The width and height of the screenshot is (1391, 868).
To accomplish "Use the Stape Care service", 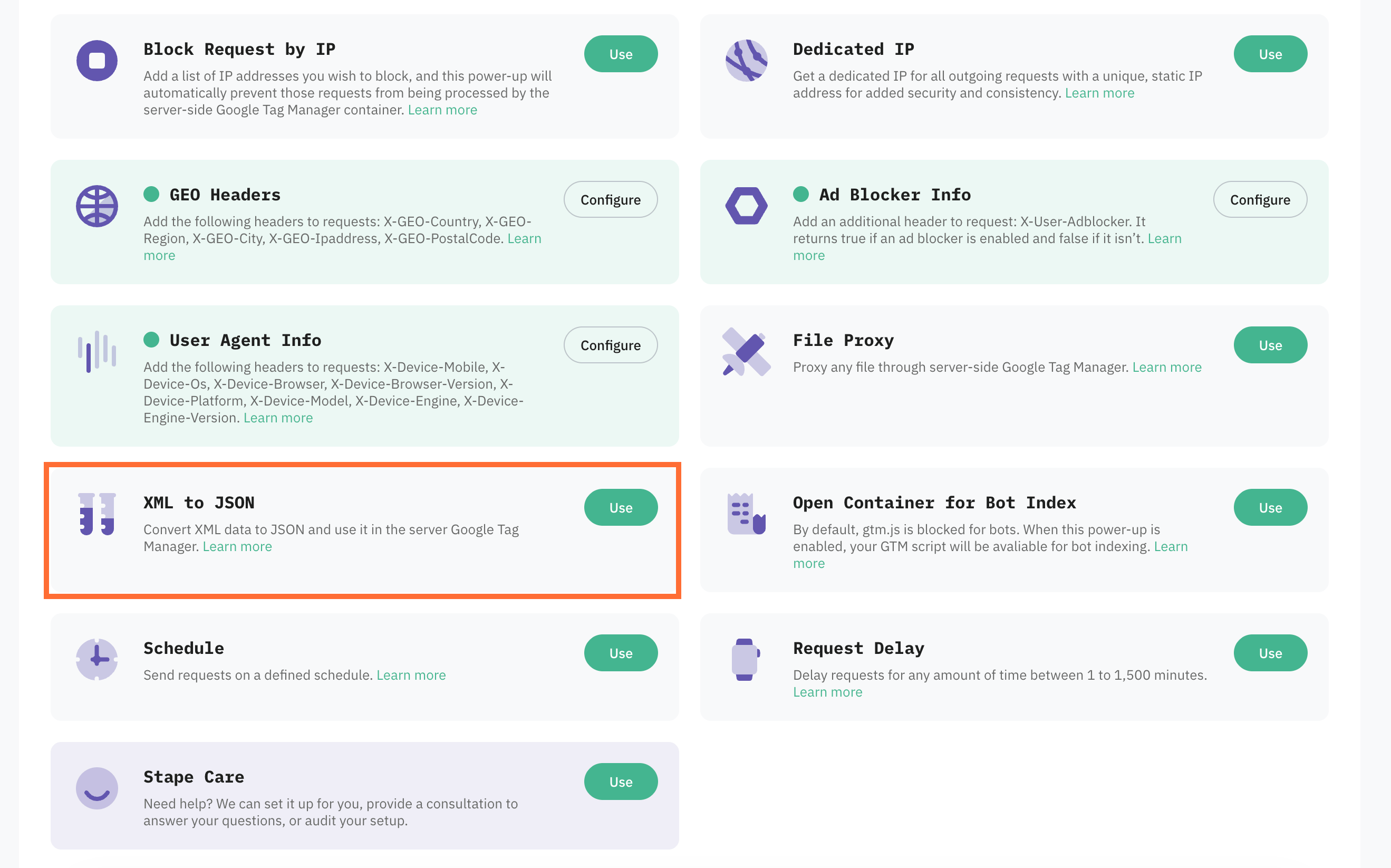I will [x=621, y=782].
